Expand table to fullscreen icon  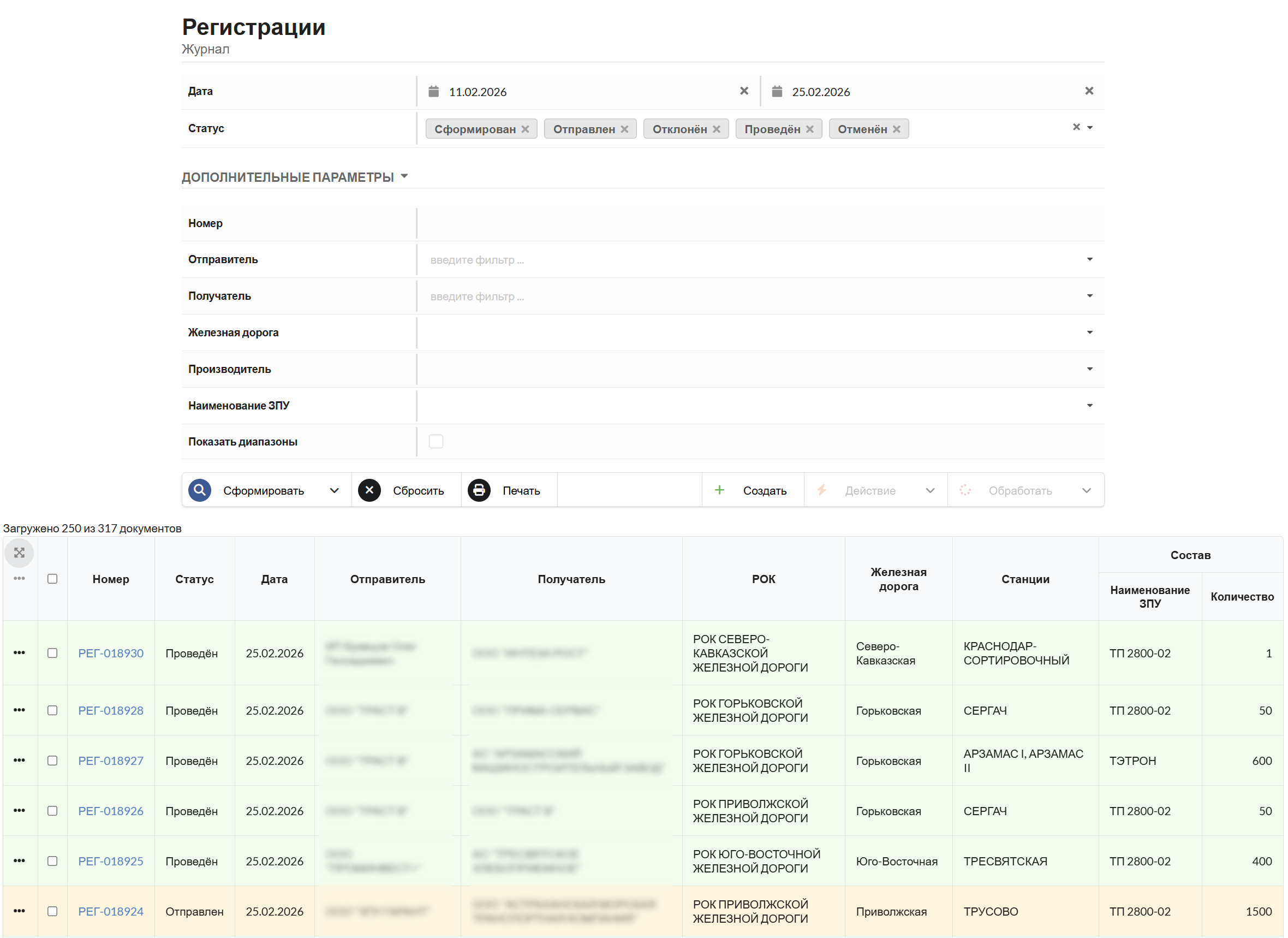[x=19, y=553]
